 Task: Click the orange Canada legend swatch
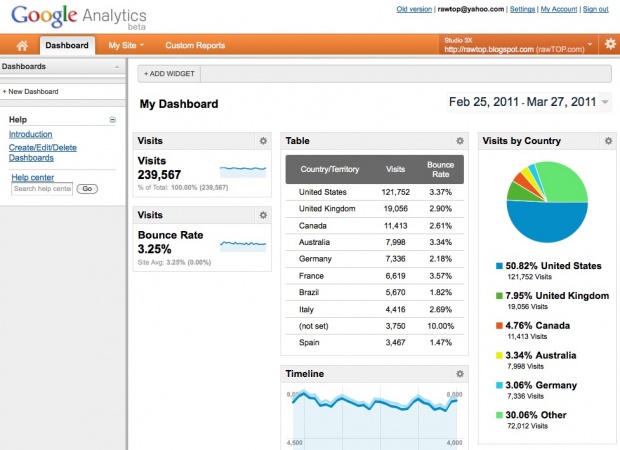pyautogui.click(x=499, y=325)
